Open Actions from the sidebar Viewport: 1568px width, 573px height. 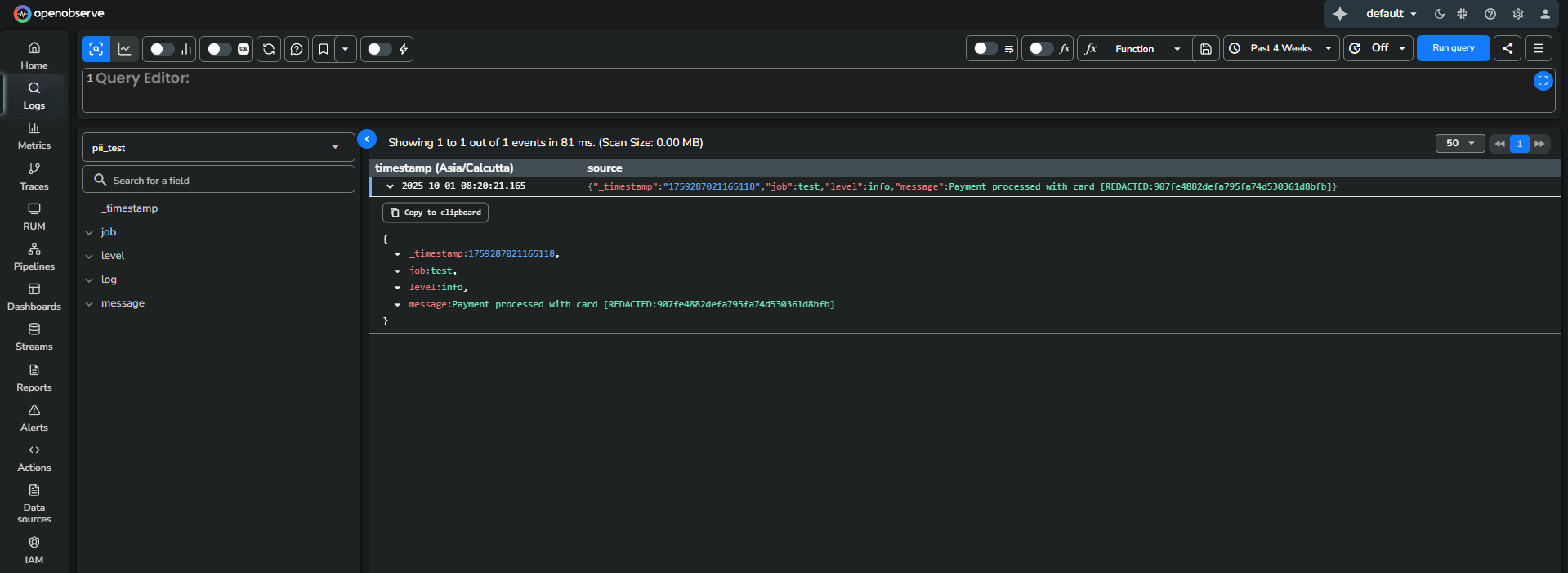click(x=34, y=458)
